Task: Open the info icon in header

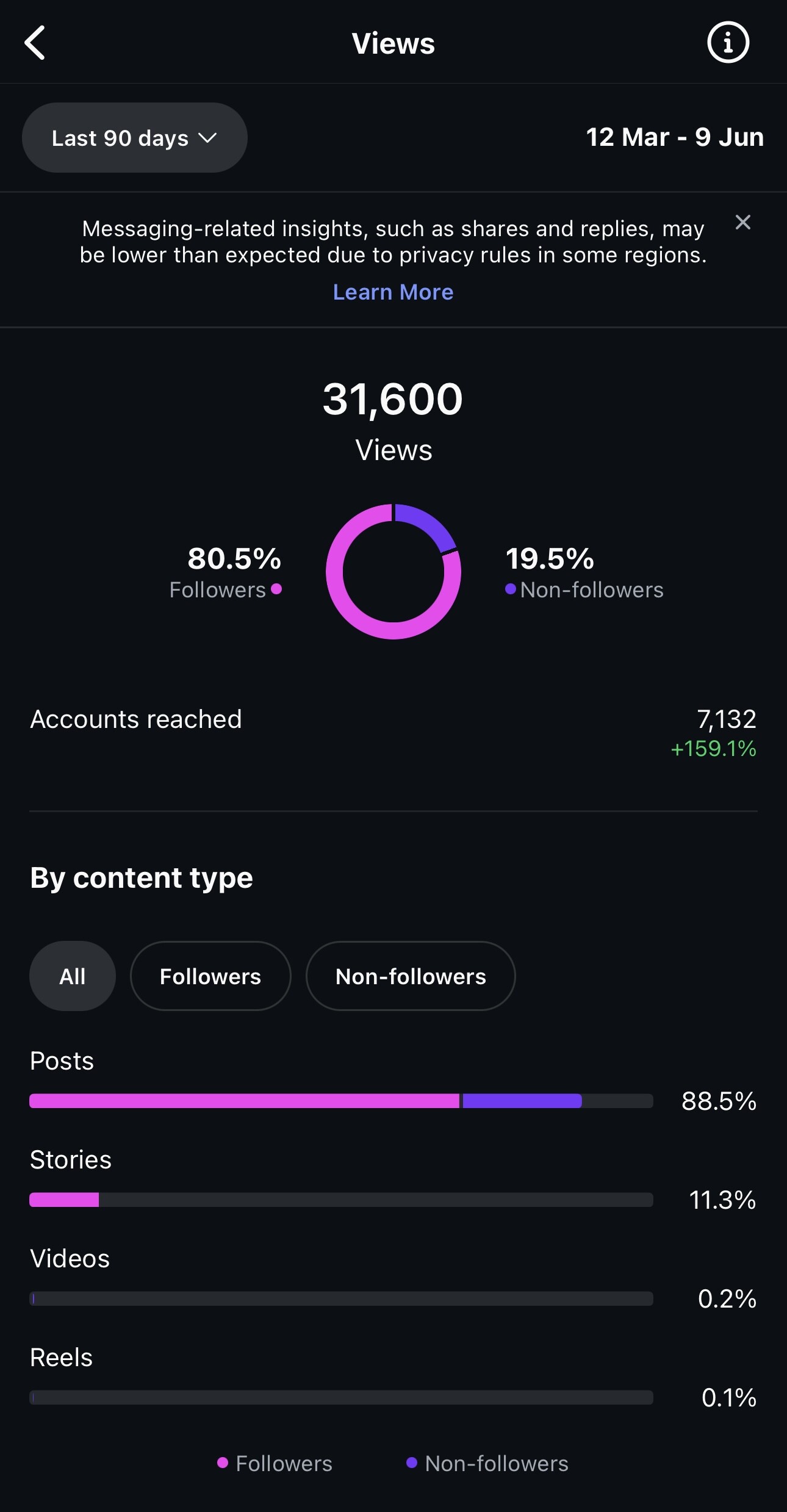Action: (728, 43)
